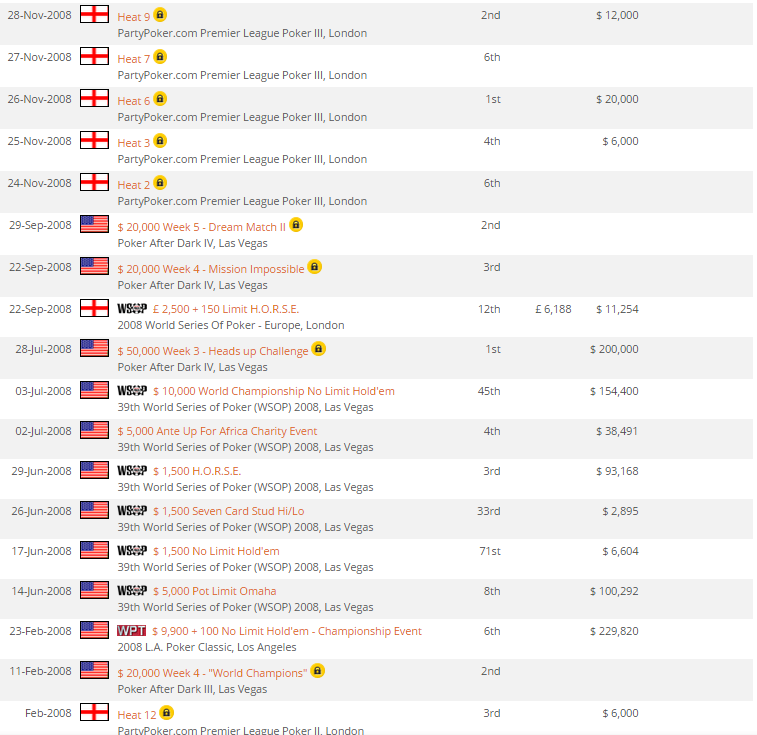The width and height of the screenshot is (757, 735).
Task: Click the $100,292 prize amount
Action: point(614,591)
